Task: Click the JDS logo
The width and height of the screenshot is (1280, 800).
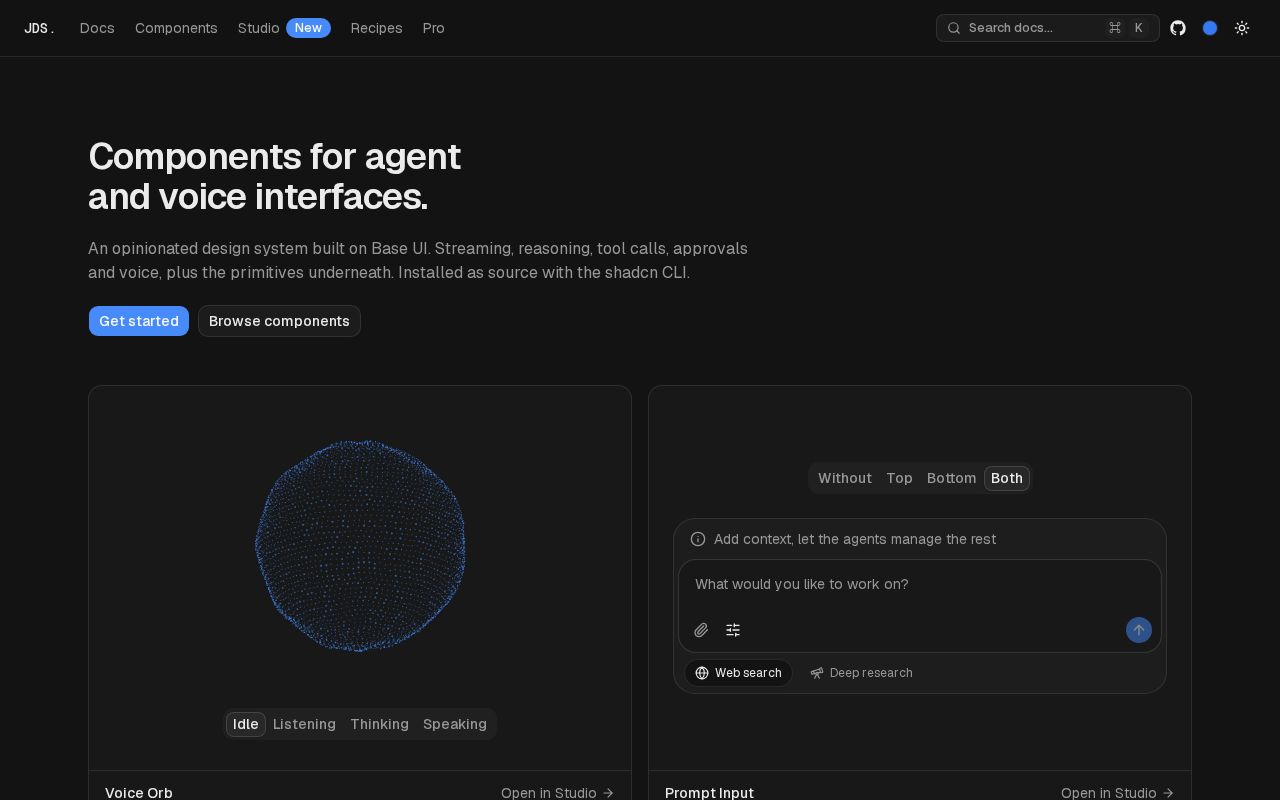Action: [x=39, y=28]
